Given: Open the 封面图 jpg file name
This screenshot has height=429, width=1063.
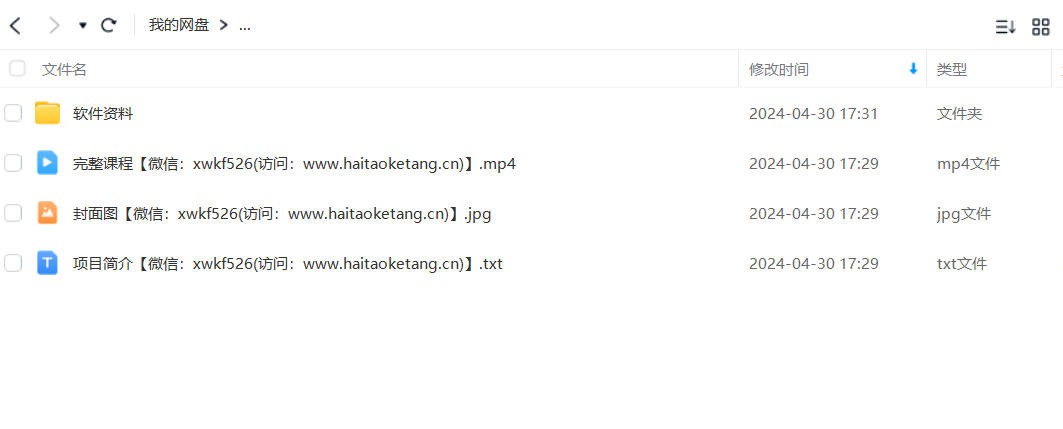Looking at the screenshot, I should tap(282, 213).
